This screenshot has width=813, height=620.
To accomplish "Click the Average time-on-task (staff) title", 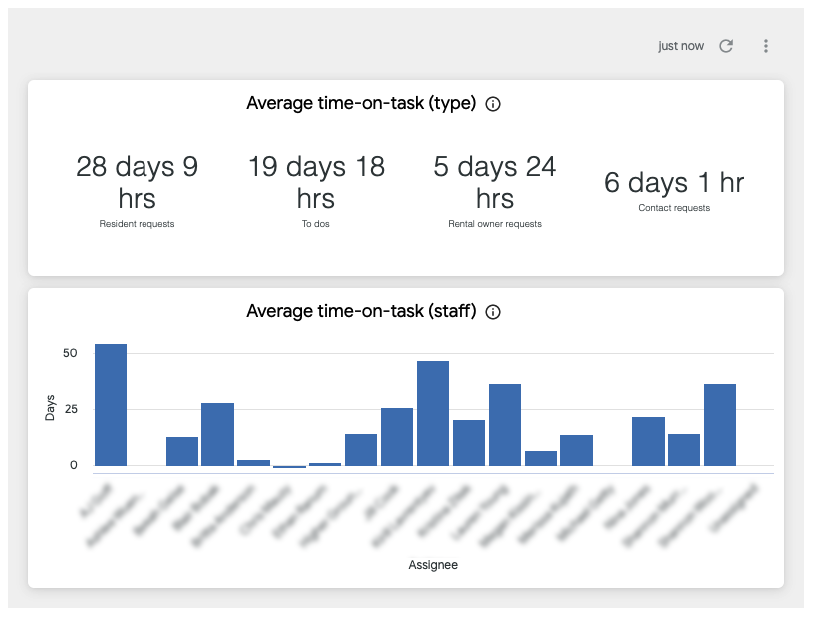I will tap(361, 311).
